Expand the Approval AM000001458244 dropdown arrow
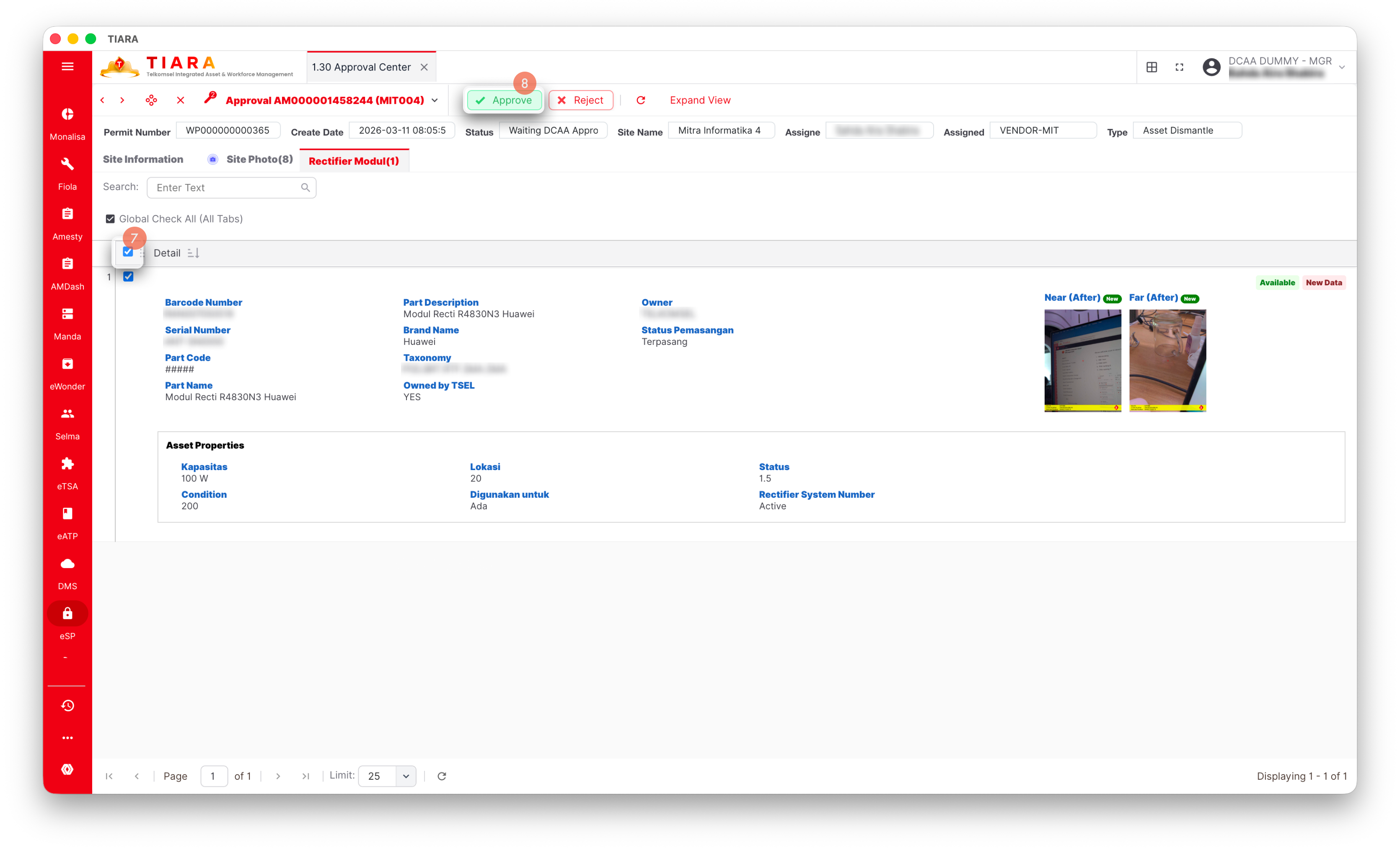This screenshot has height=848, width=1400. 435,100
